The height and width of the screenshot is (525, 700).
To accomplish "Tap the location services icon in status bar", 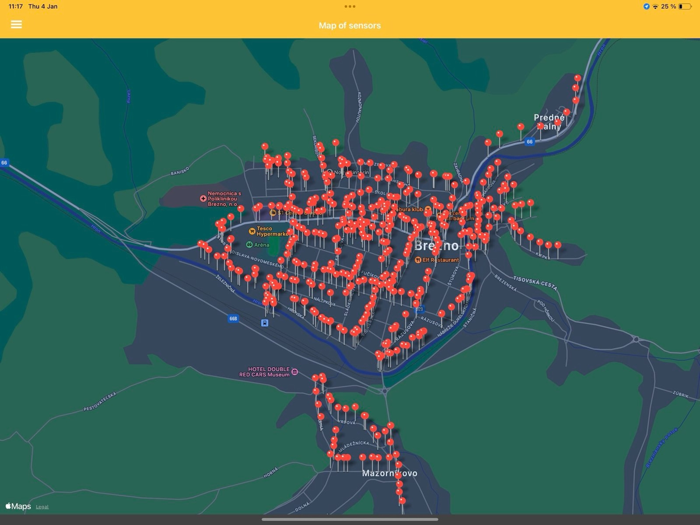I will click(x=646, y=6).
